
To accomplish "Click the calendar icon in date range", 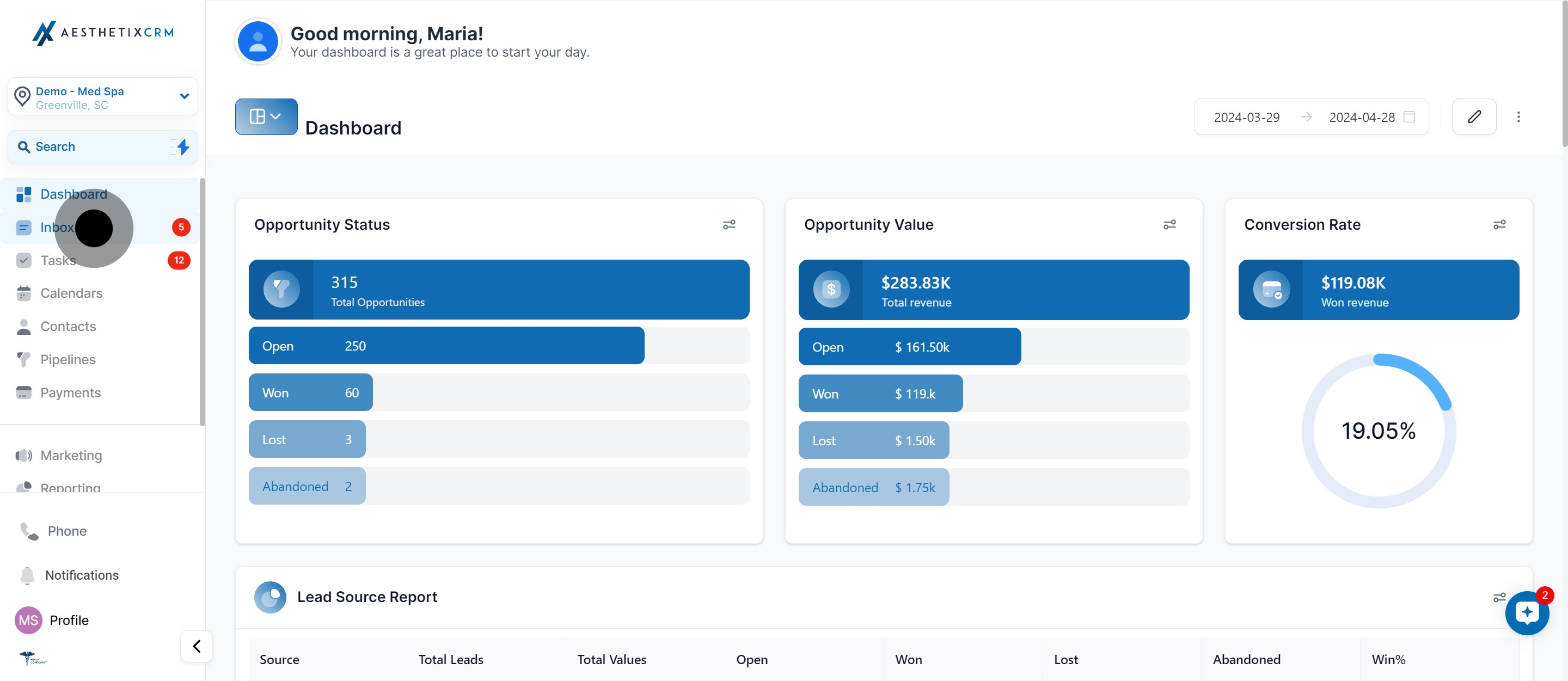I will tap(1408, 116).
